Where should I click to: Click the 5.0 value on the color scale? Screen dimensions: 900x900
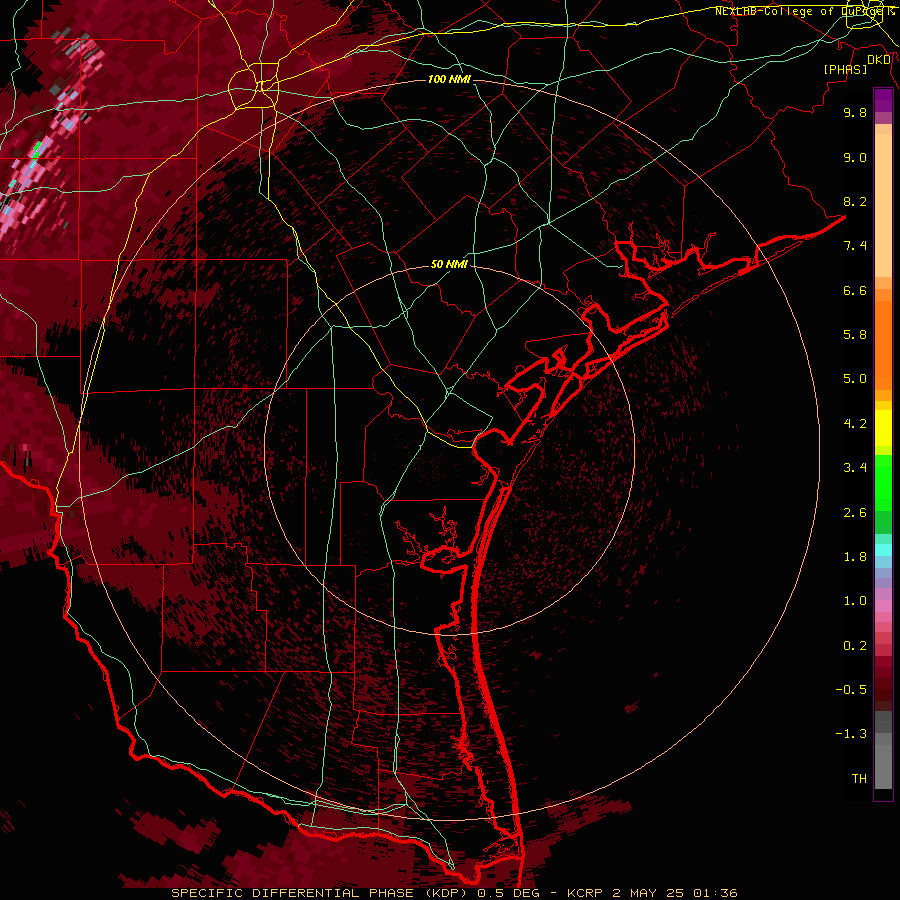(855, 379)
